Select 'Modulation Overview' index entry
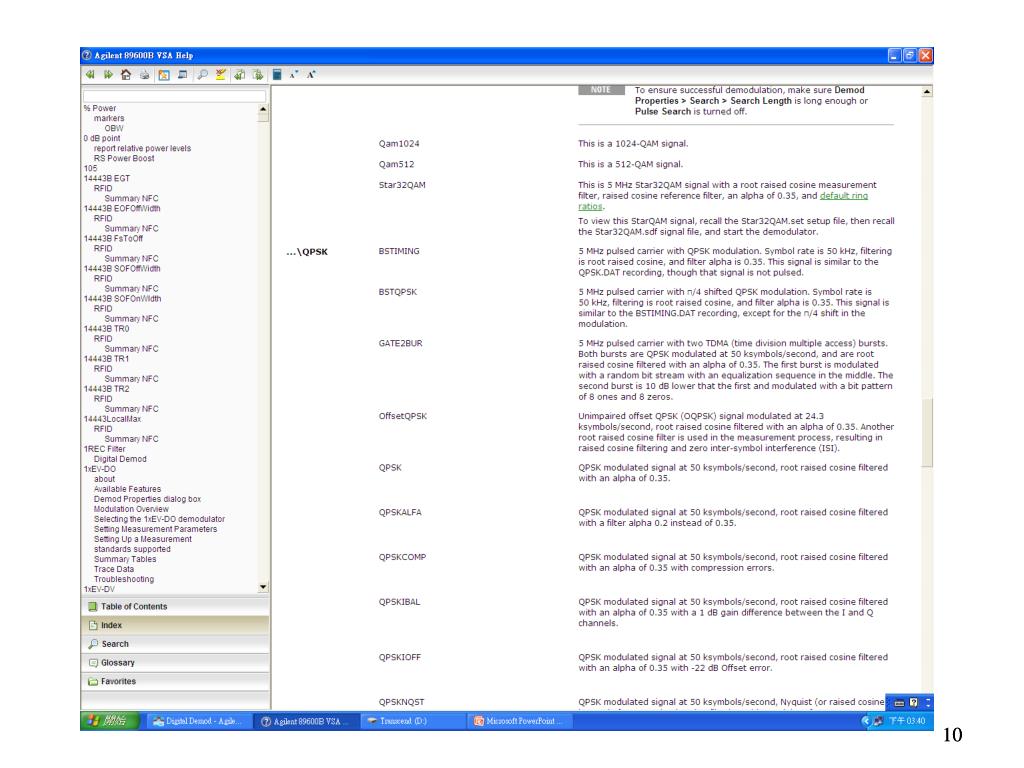Viewport: 1024px width, 768px height. pos(131,509)
